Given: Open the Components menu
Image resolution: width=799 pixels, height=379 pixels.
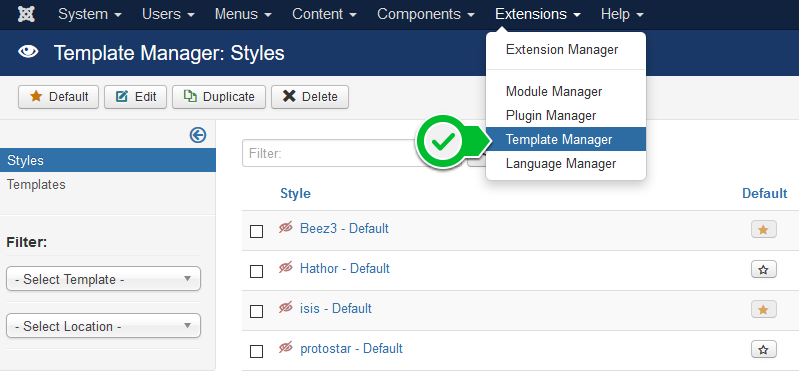Looking at the screenshot, I should click(x=426, y=14).
